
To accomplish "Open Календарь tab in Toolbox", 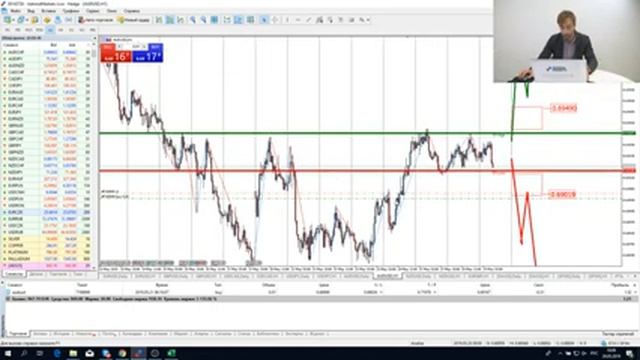I will click(133, 334).
